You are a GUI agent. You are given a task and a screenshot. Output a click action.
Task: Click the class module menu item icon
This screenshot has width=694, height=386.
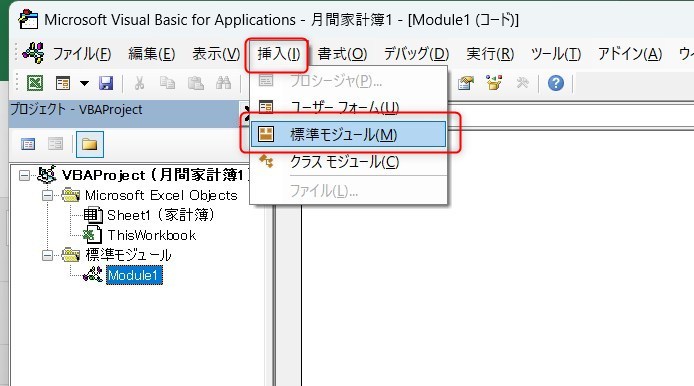[x=266, y=161]
